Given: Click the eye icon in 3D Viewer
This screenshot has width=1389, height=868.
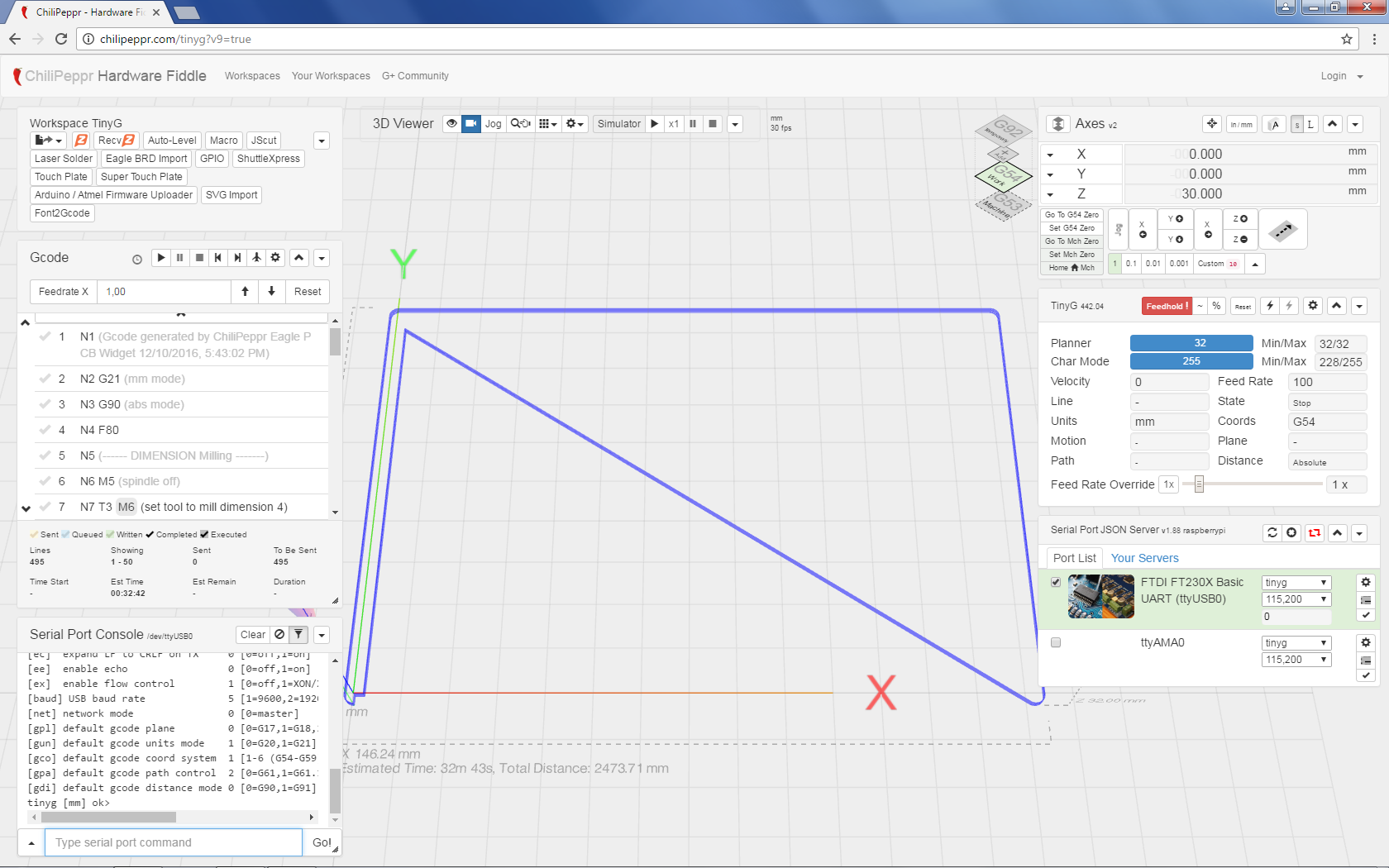Looking at the screenshot, I should 451,124.
